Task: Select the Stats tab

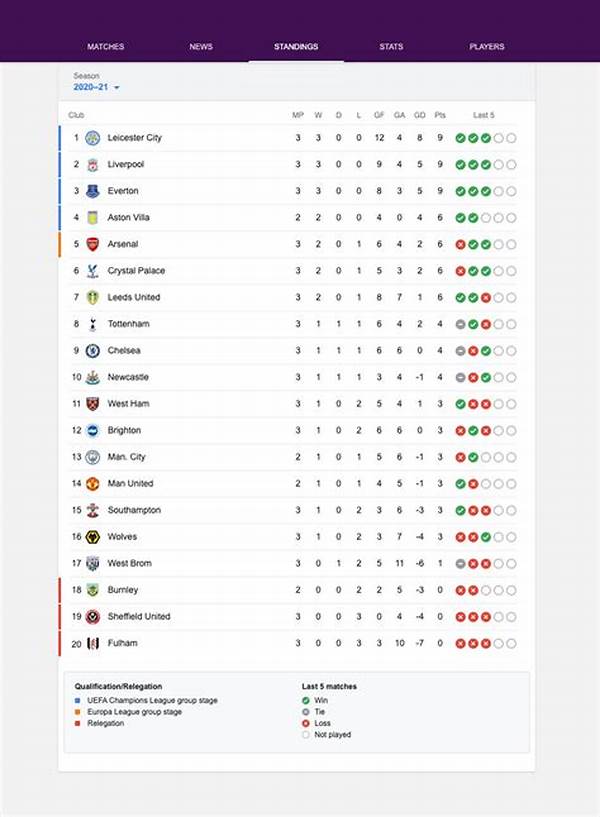Action: 391,47
